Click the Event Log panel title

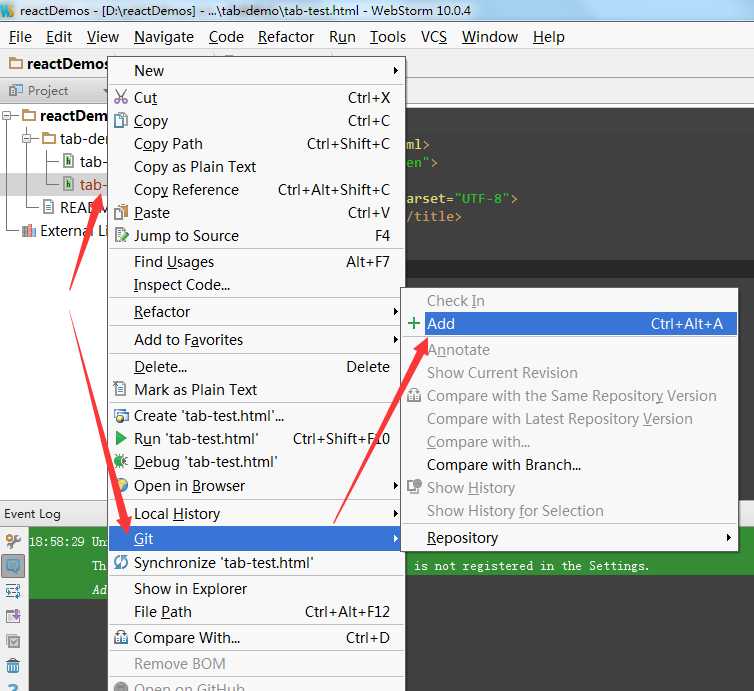click(32, 514)
